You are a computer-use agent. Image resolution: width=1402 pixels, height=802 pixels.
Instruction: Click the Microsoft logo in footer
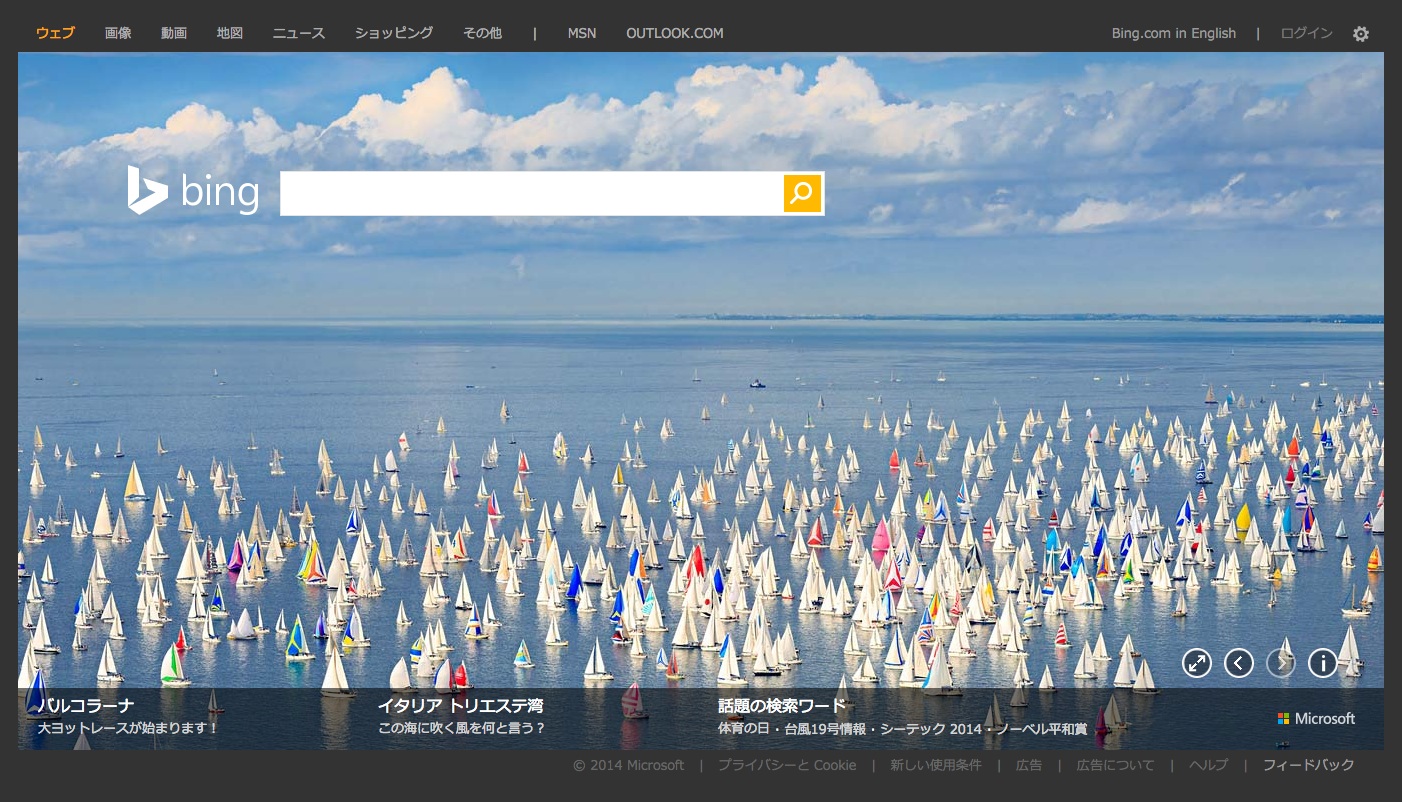(x=1316, y=719)
